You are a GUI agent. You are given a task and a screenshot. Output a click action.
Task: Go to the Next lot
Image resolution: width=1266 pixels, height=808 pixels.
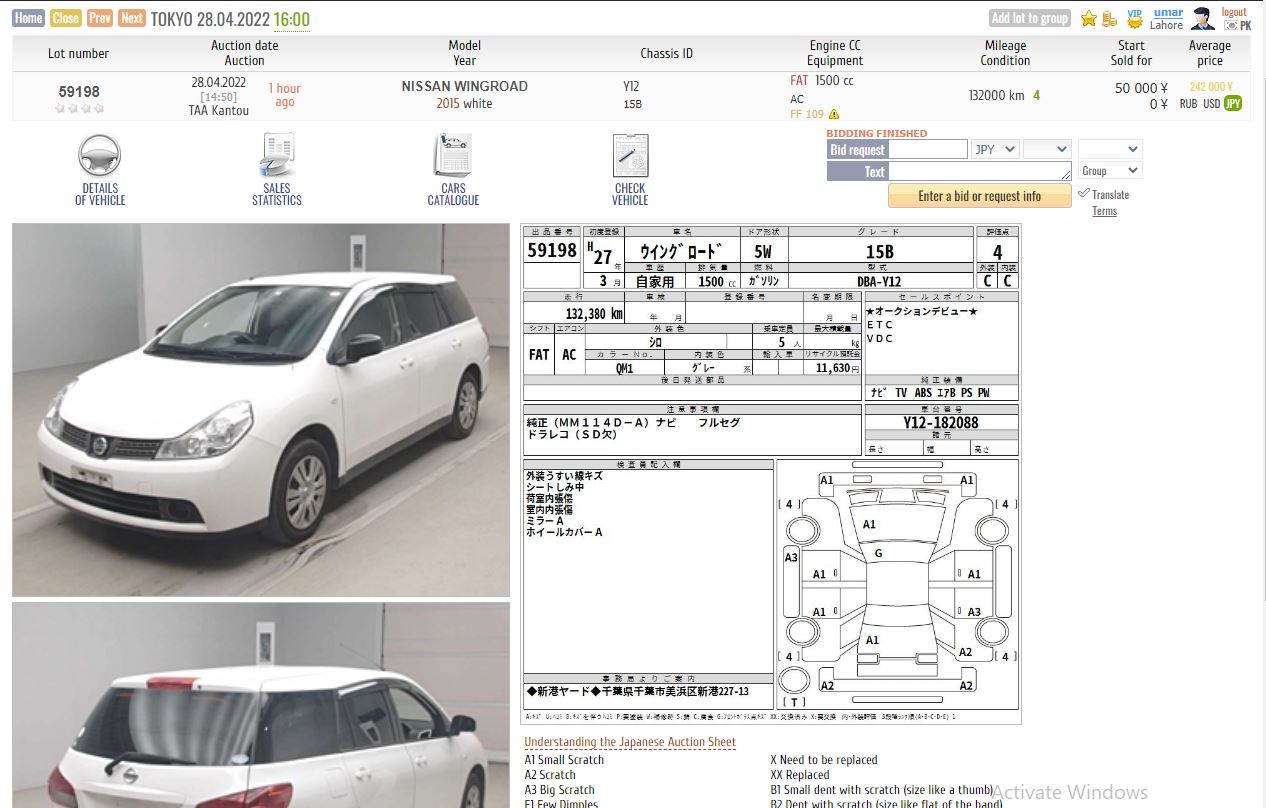click(x=131, y=18)
